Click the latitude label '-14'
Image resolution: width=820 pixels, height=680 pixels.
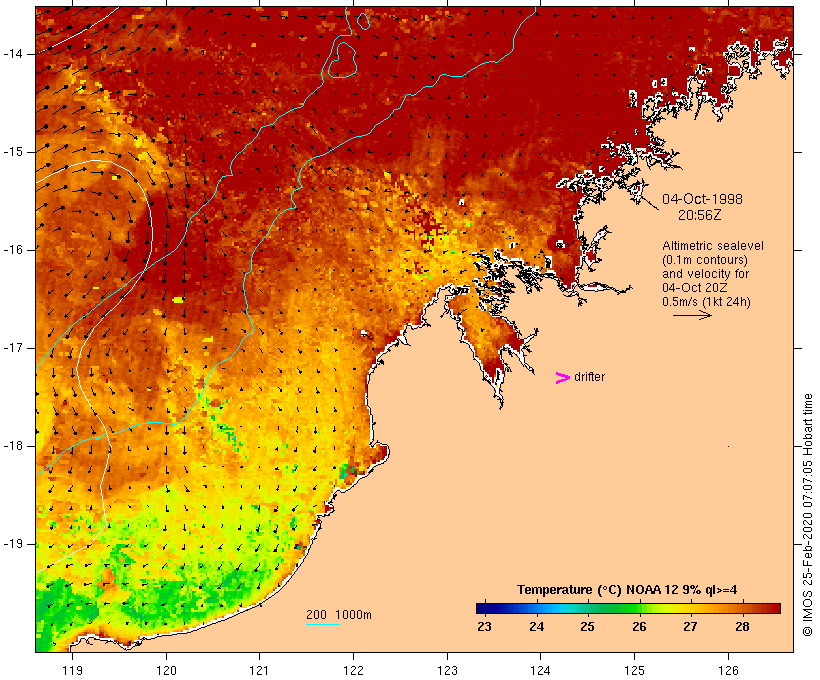(x=12, y=53)
